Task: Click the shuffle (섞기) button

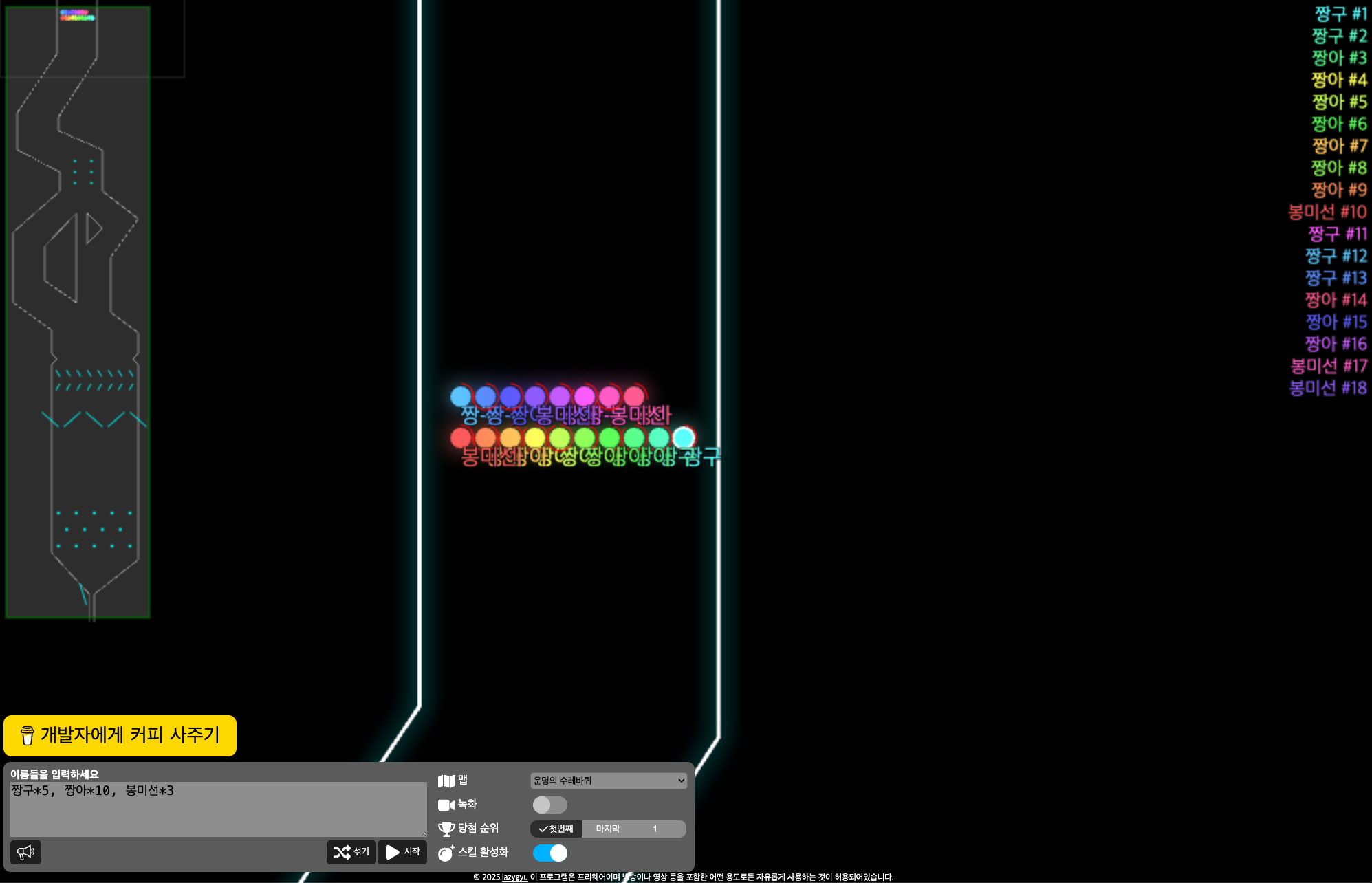Action: point(351,852)
